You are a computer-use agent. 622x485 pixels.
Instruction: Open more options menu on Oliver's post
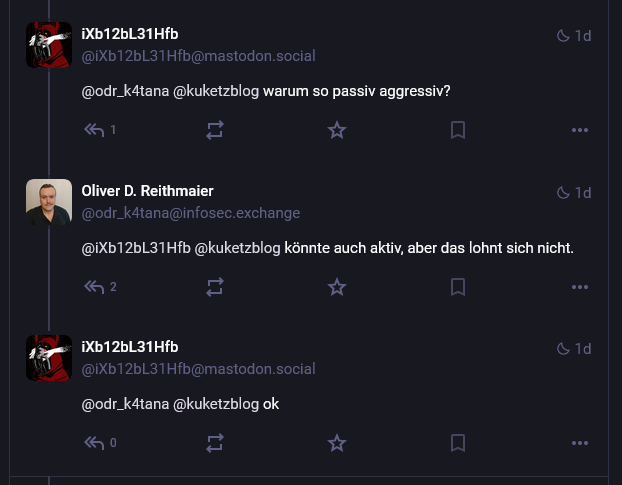(580, 287)
